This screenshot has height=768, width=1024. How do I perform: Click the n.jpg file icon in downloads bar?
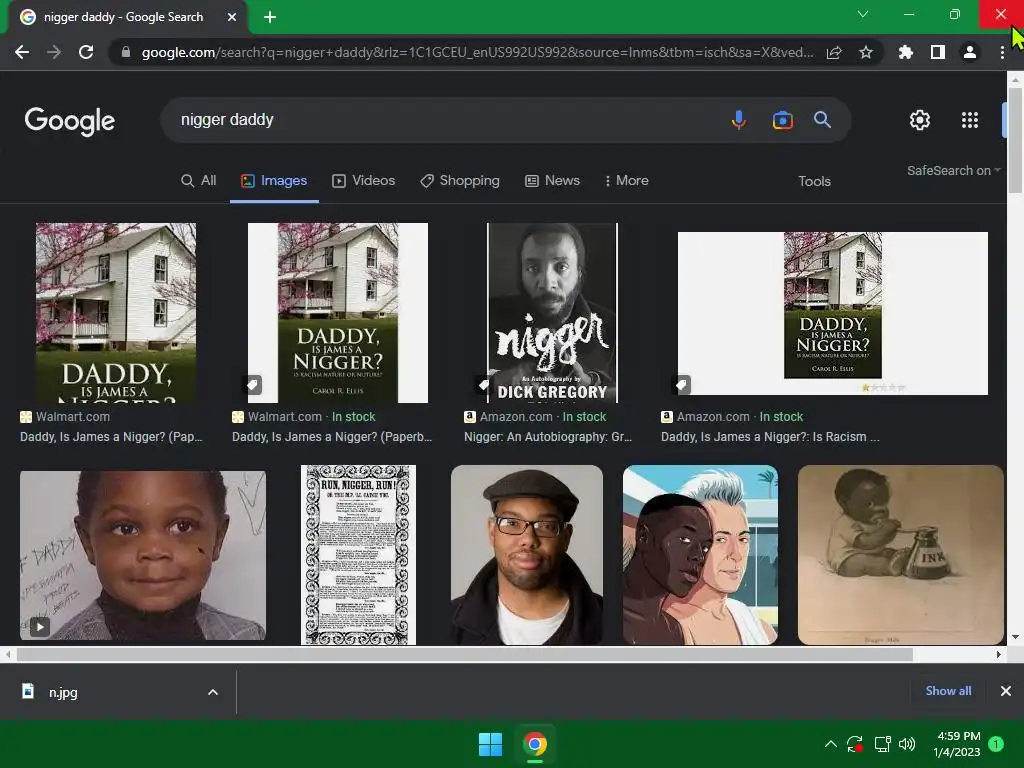[28, 691]
